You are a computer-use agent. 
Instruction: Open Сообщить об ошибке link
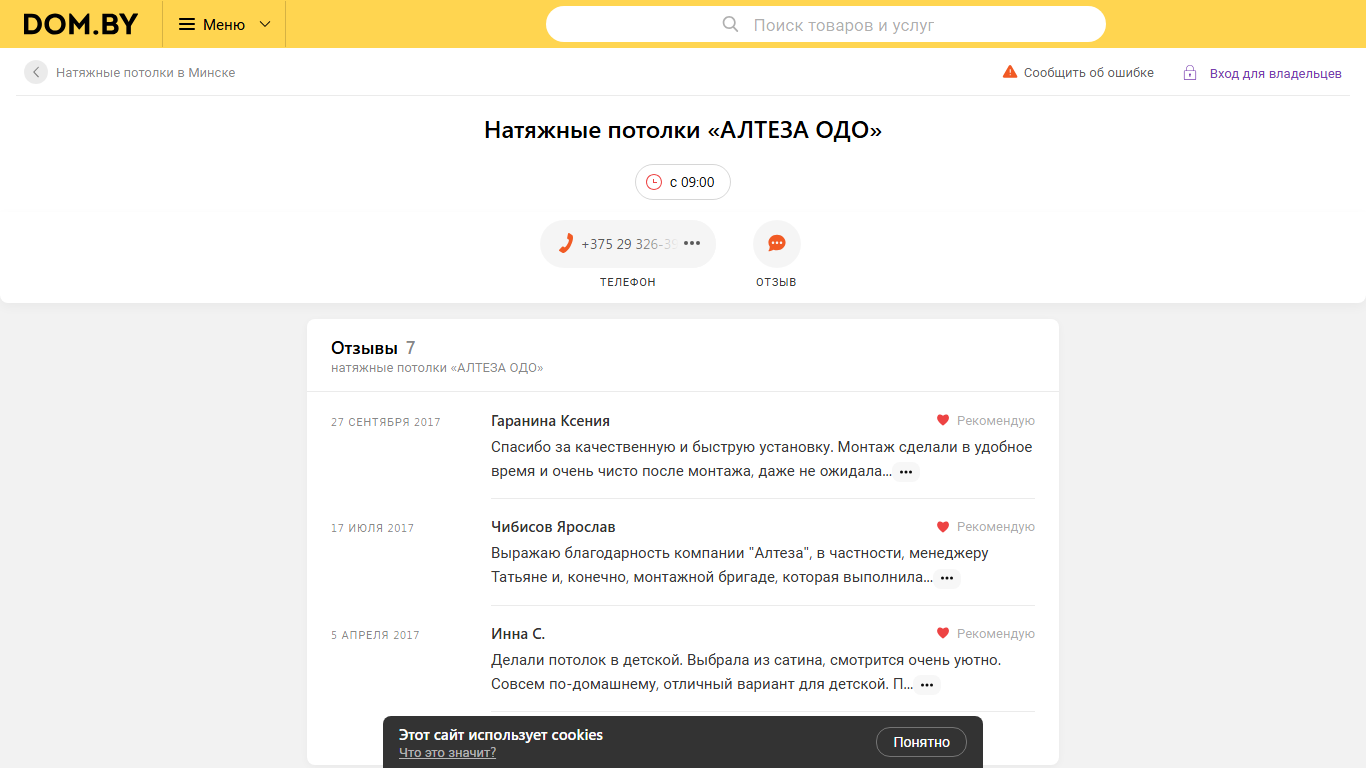1089,72
